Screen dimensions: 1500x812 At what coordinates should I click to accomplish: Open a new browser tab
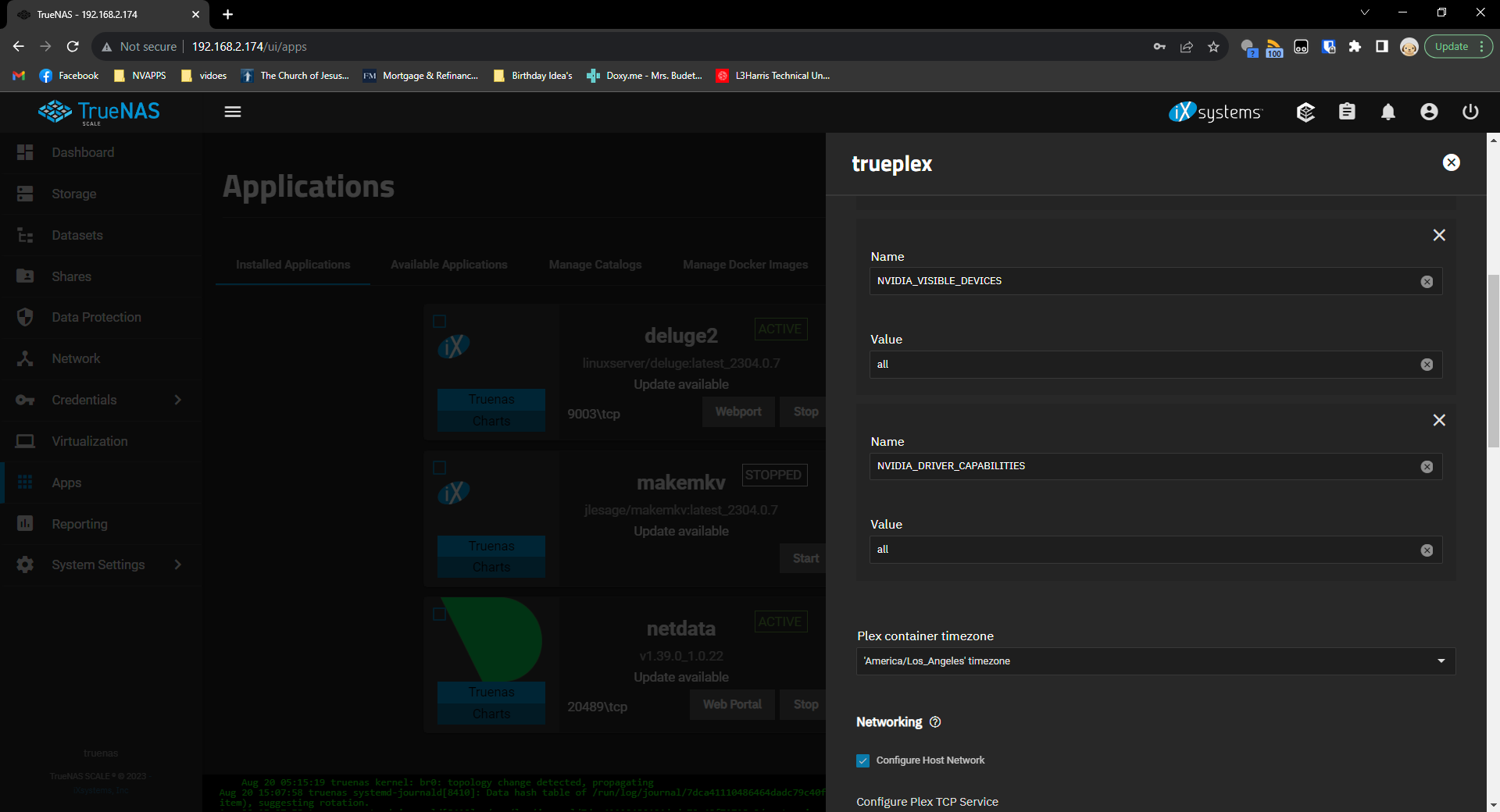[x=227, y=14]
